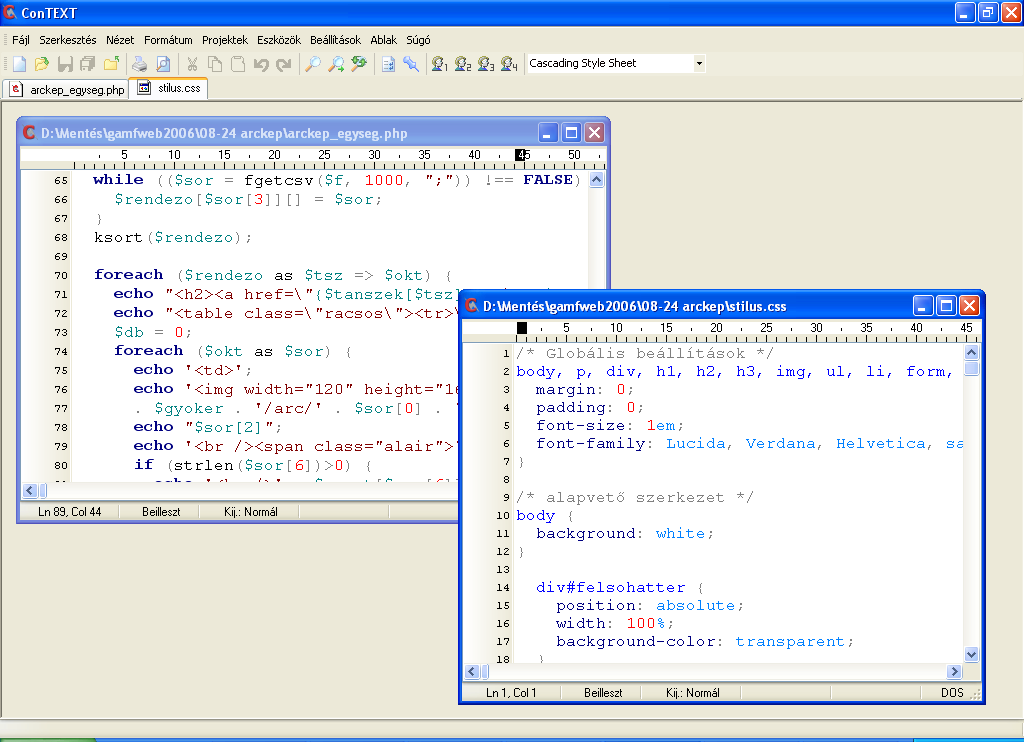
Task: Click 'Kij.: Normál' in the php status bar
Action: [x=251, y=511]
